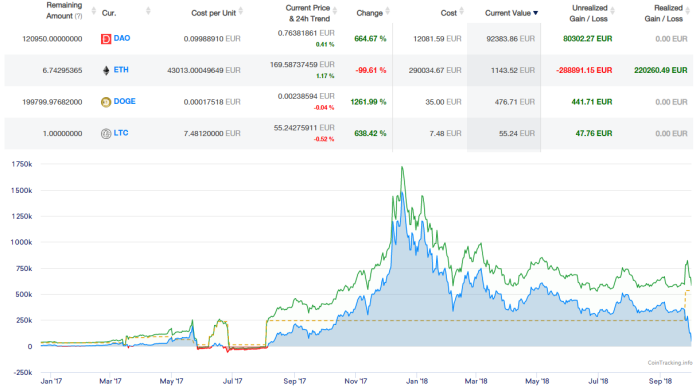
Task: Select DAO remaining amount 120950.00000000
Action: pyautogui.click(x=52, y=39)
